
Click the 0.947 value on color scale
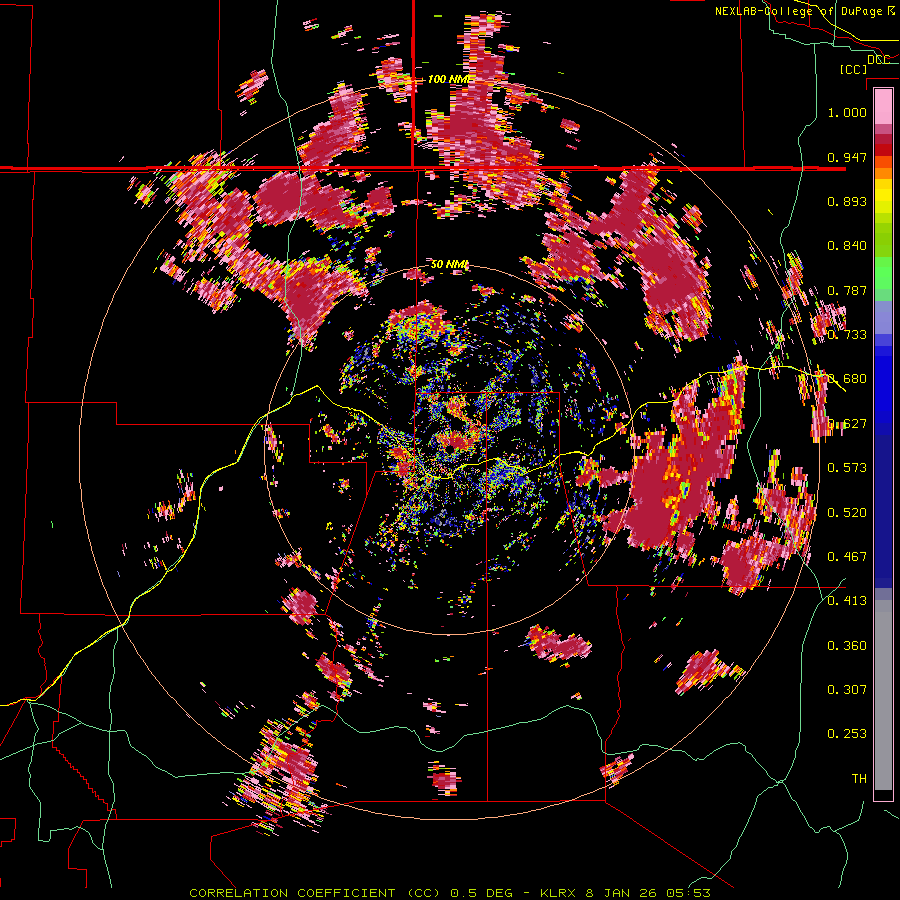(x=847, y=157)
